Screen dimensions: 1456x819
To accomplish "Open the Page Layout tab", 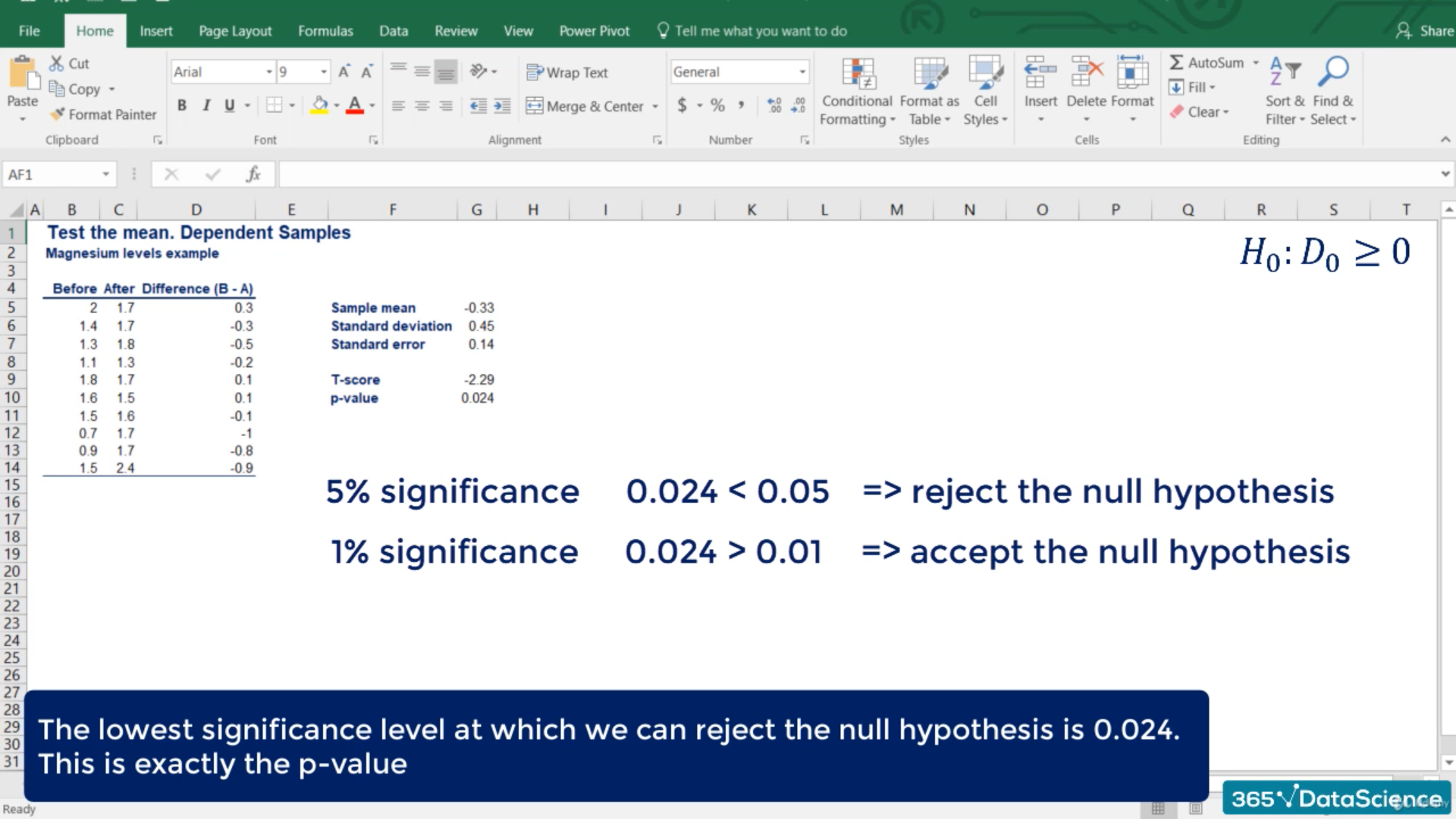I will pos(235,31).
